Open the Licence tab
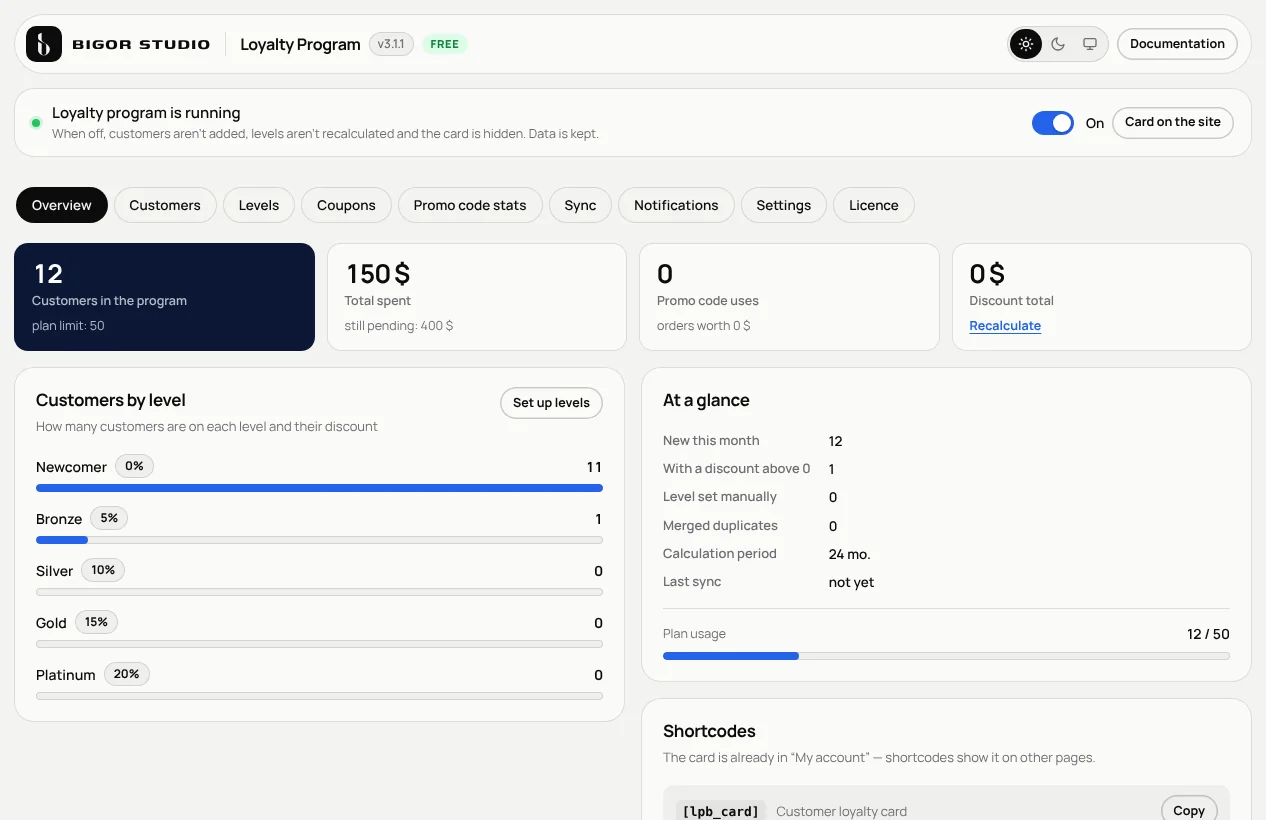 (x=874, y=205)
